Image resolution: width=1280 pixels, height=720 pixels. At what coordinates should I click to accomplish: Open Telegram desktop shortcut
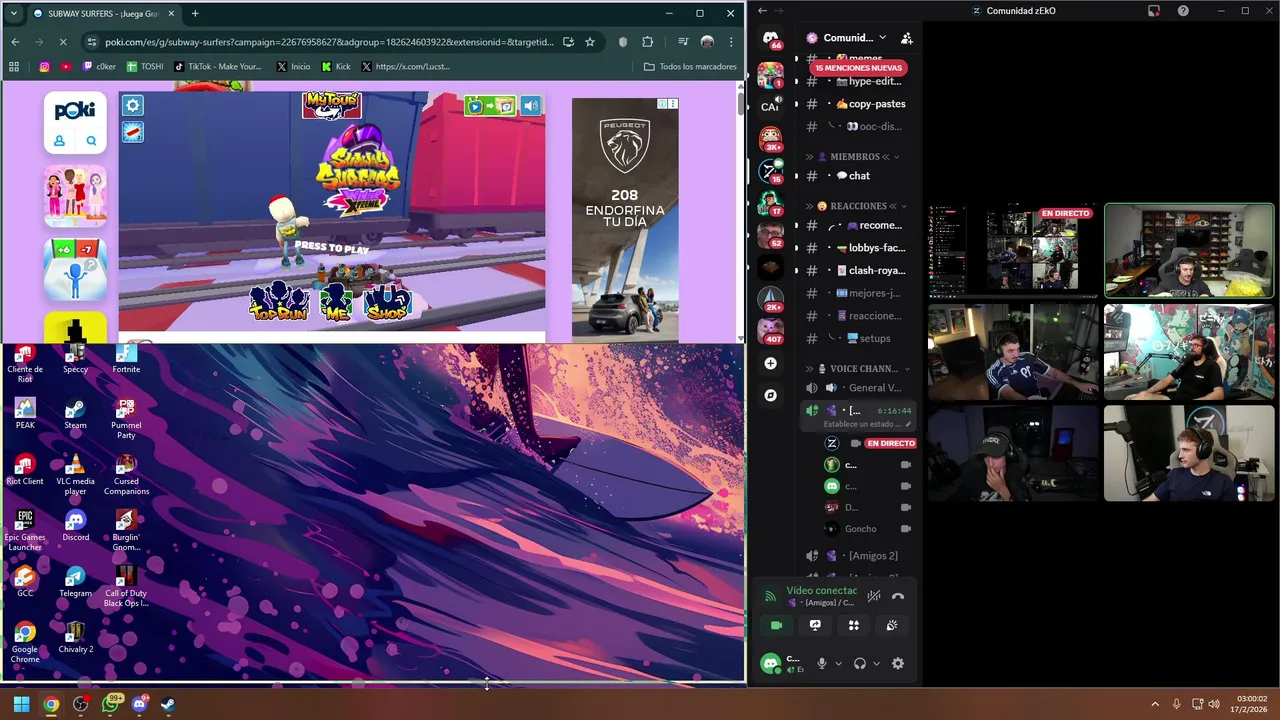click(75, 582)
